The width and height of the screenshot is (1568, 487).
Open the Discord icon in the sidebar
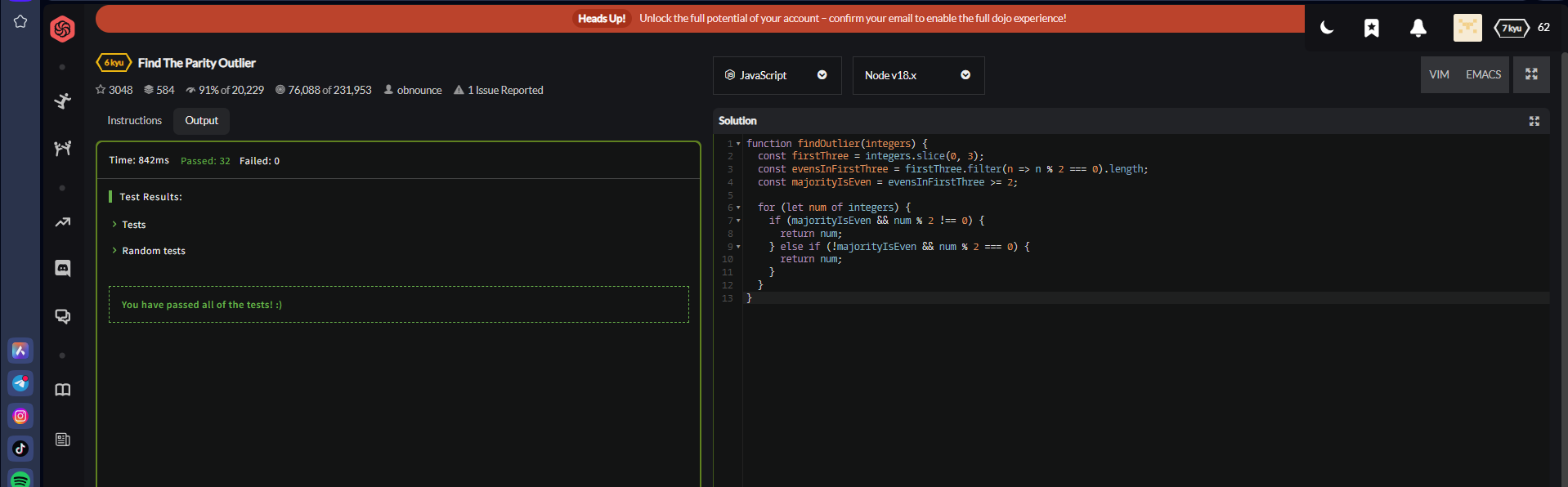(62, 269)
